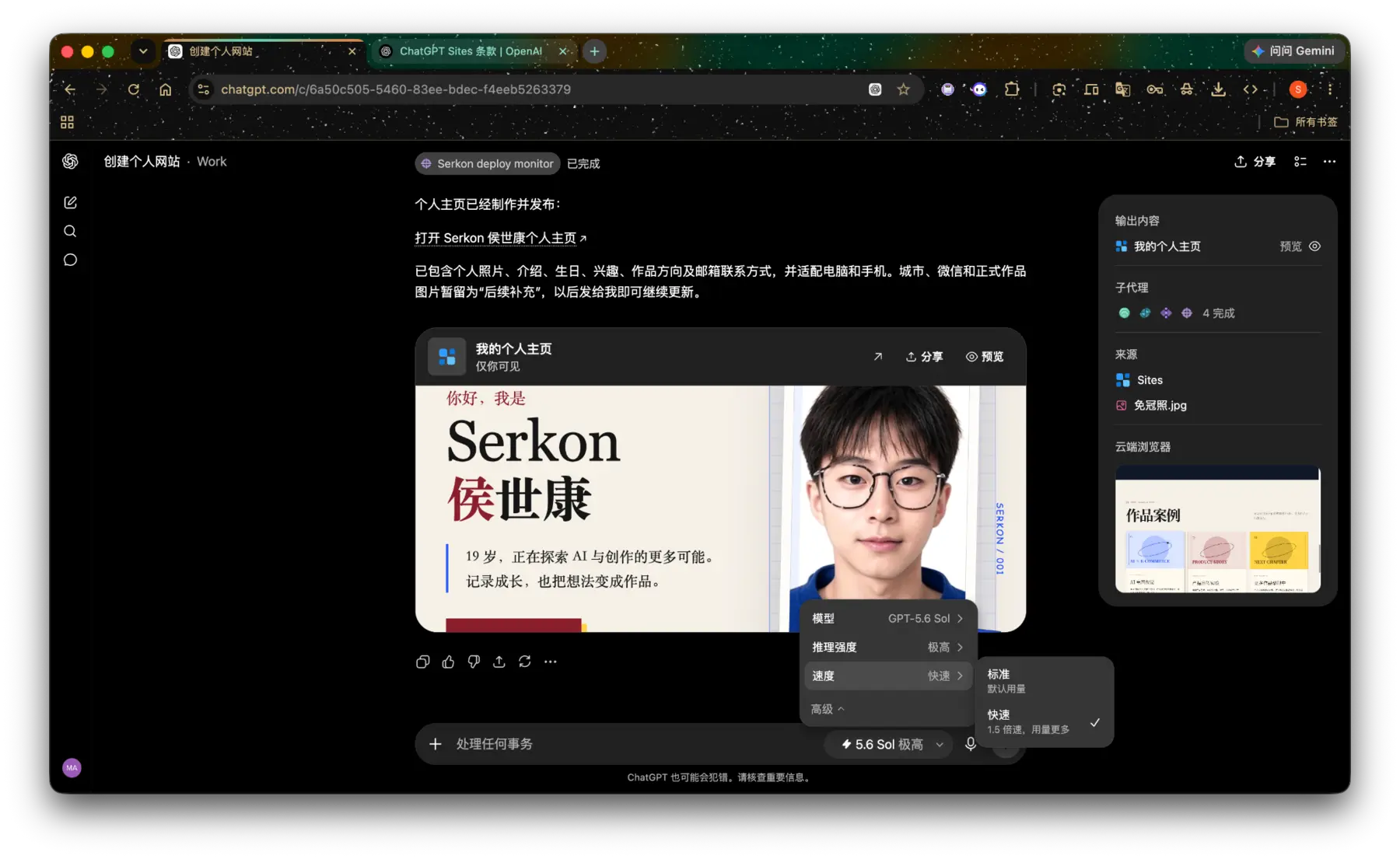The width and height of the screenshot is (1400, 859).
Task: Open more actions ellipsis below the response
Action: tap(551, 662)
